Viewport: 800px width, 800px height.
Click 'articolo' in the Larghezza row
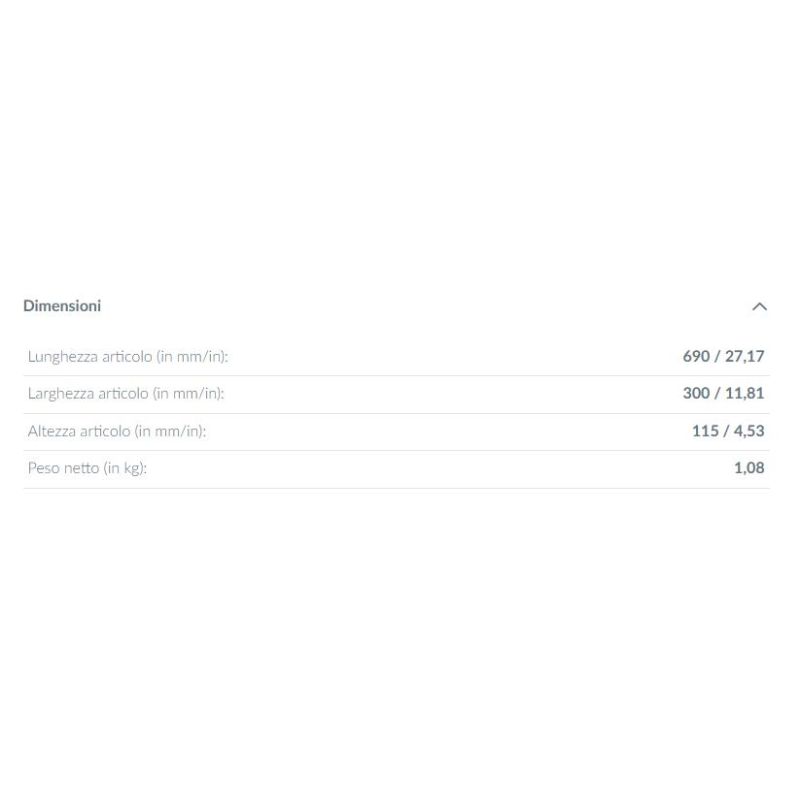click(124, 394)
